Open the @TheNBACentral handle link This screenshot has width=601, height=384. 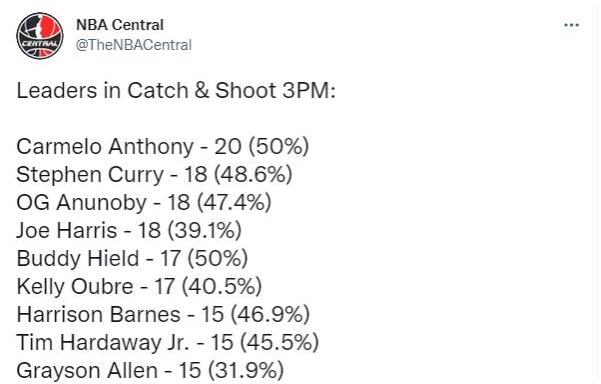tap(134, 45)
